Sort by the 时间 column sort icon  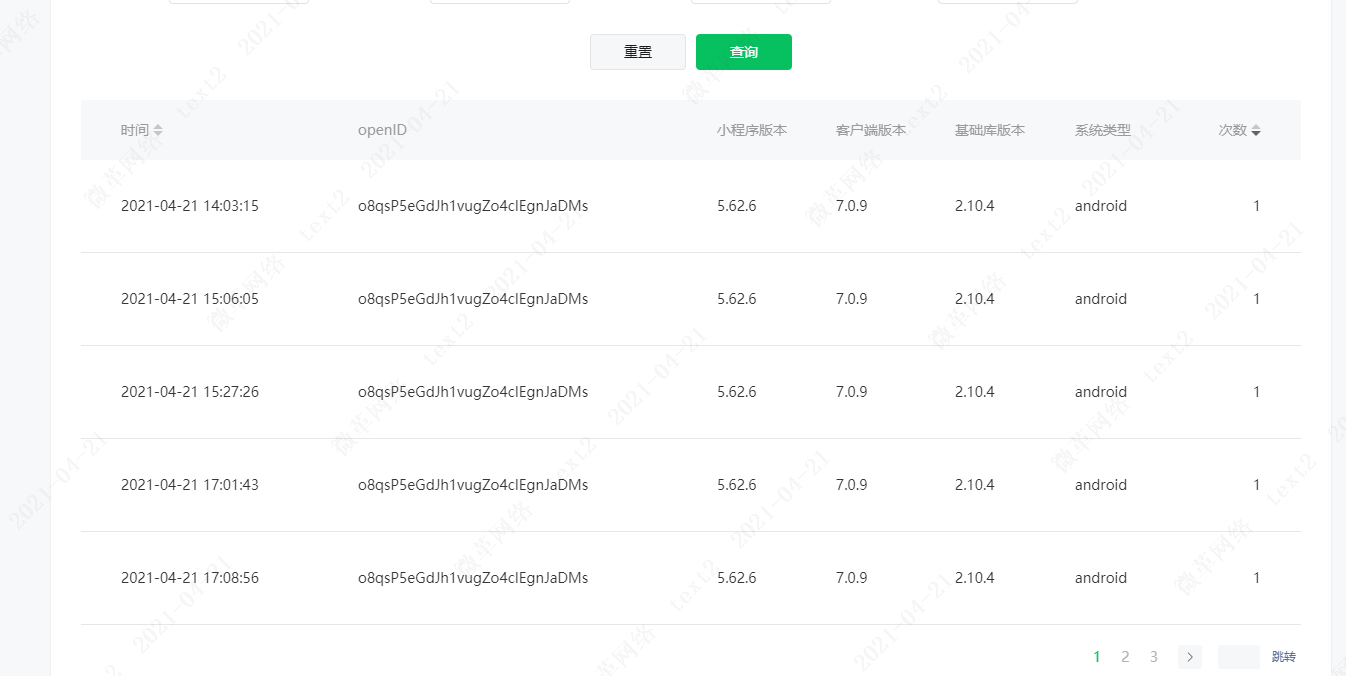point(158,130)
